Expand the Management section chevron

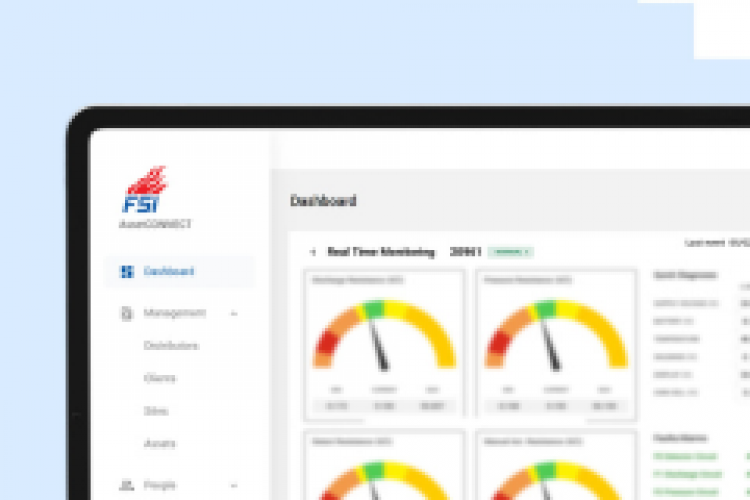coord(234,314)
